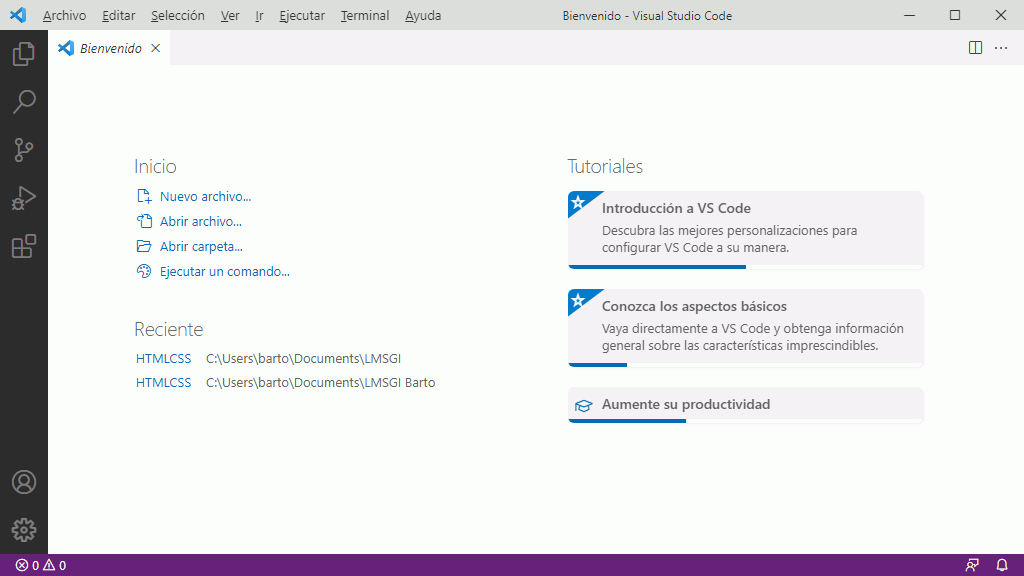Maximize the Visual Studio Code window

tap(955, 15)
